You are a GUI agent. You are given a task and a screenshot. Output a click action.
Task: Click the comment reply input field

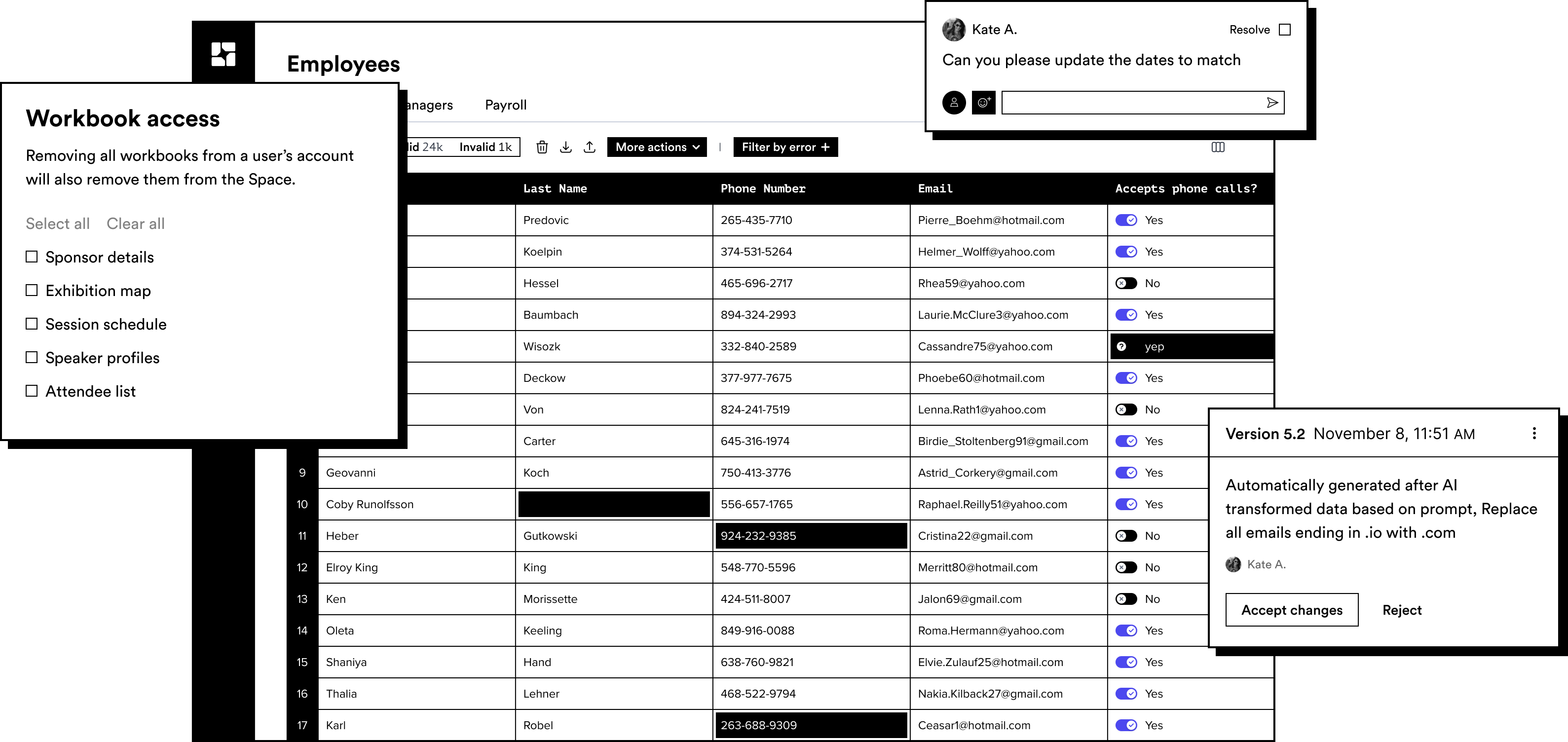click(x=1143, y=102)
